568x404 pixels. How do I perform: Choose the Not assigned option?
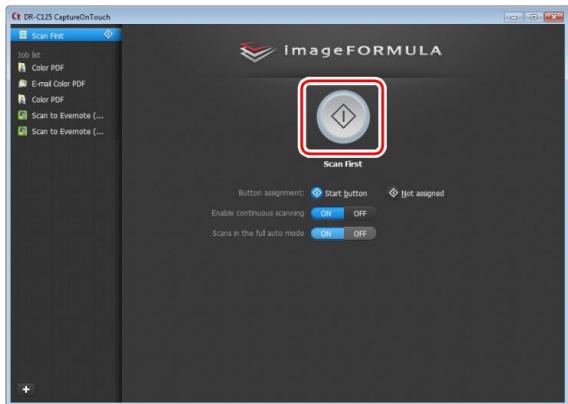416,193
